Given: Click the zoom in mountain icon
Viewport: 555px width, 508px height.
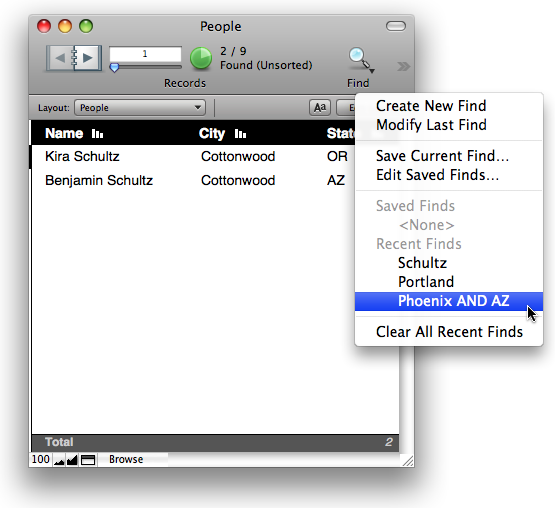Looking at the screenshot, I should (72, 460).
